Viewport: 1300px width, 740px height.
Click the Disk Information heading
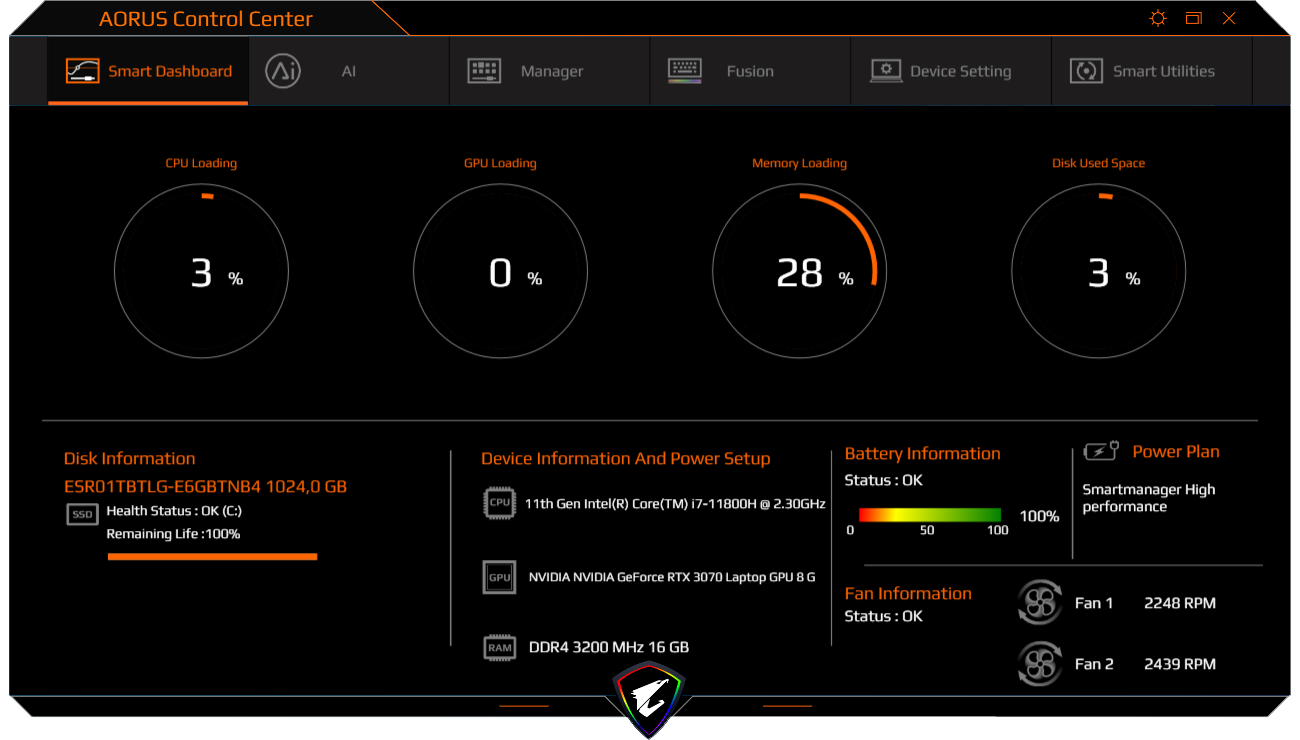(130, 459)
